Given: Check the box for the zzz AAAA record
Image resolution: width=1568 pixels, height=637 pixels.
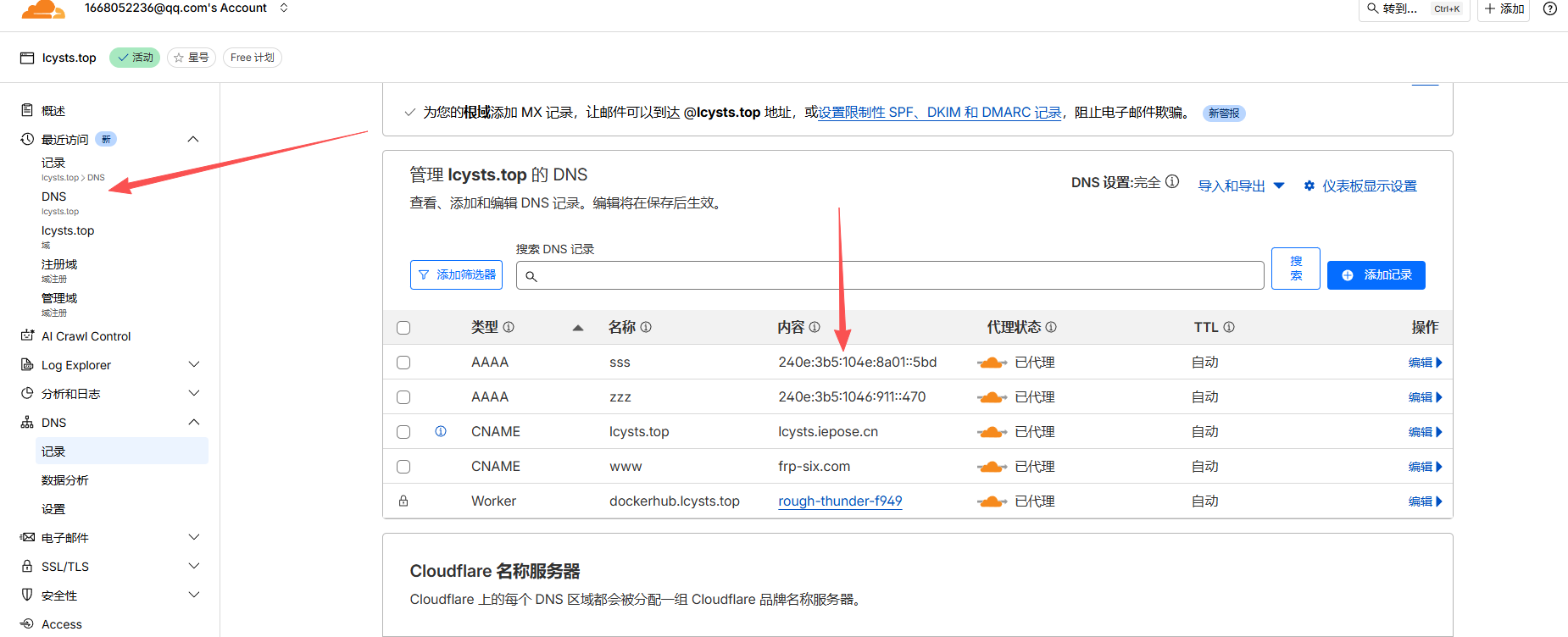Looking at the screenshot, I should [403, 397].
